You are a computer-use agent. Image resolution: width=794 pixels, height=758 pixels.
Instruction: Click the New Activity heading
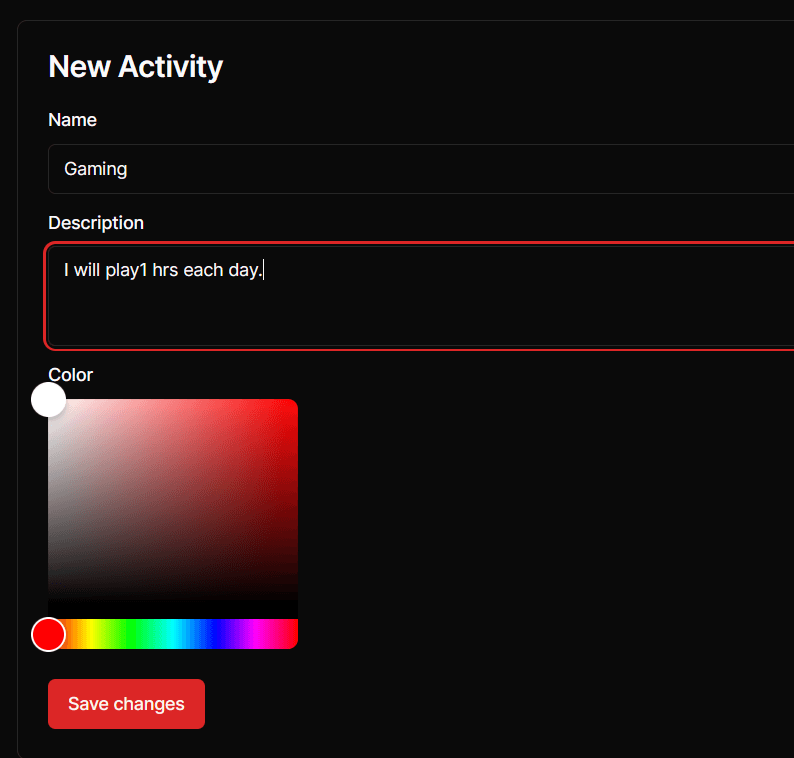(x=135, y=66)
